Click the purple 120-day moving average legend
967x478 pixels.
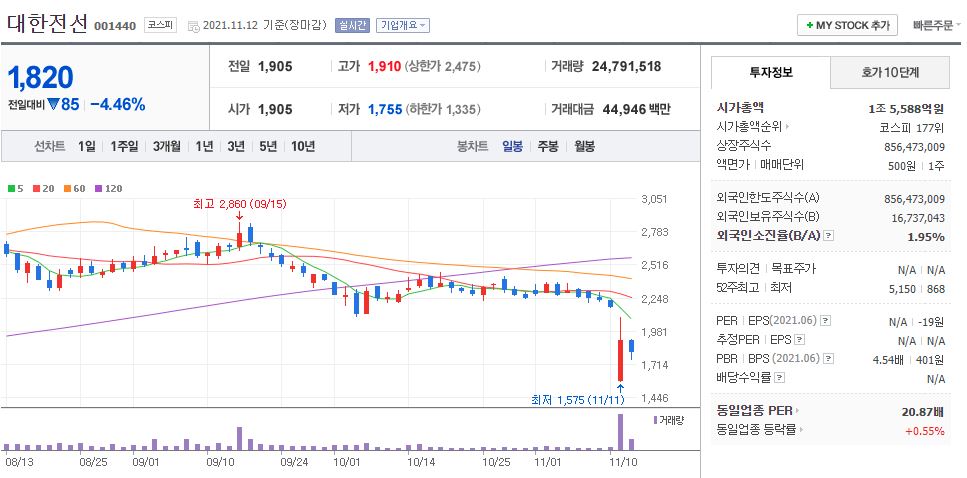[109, 189]
